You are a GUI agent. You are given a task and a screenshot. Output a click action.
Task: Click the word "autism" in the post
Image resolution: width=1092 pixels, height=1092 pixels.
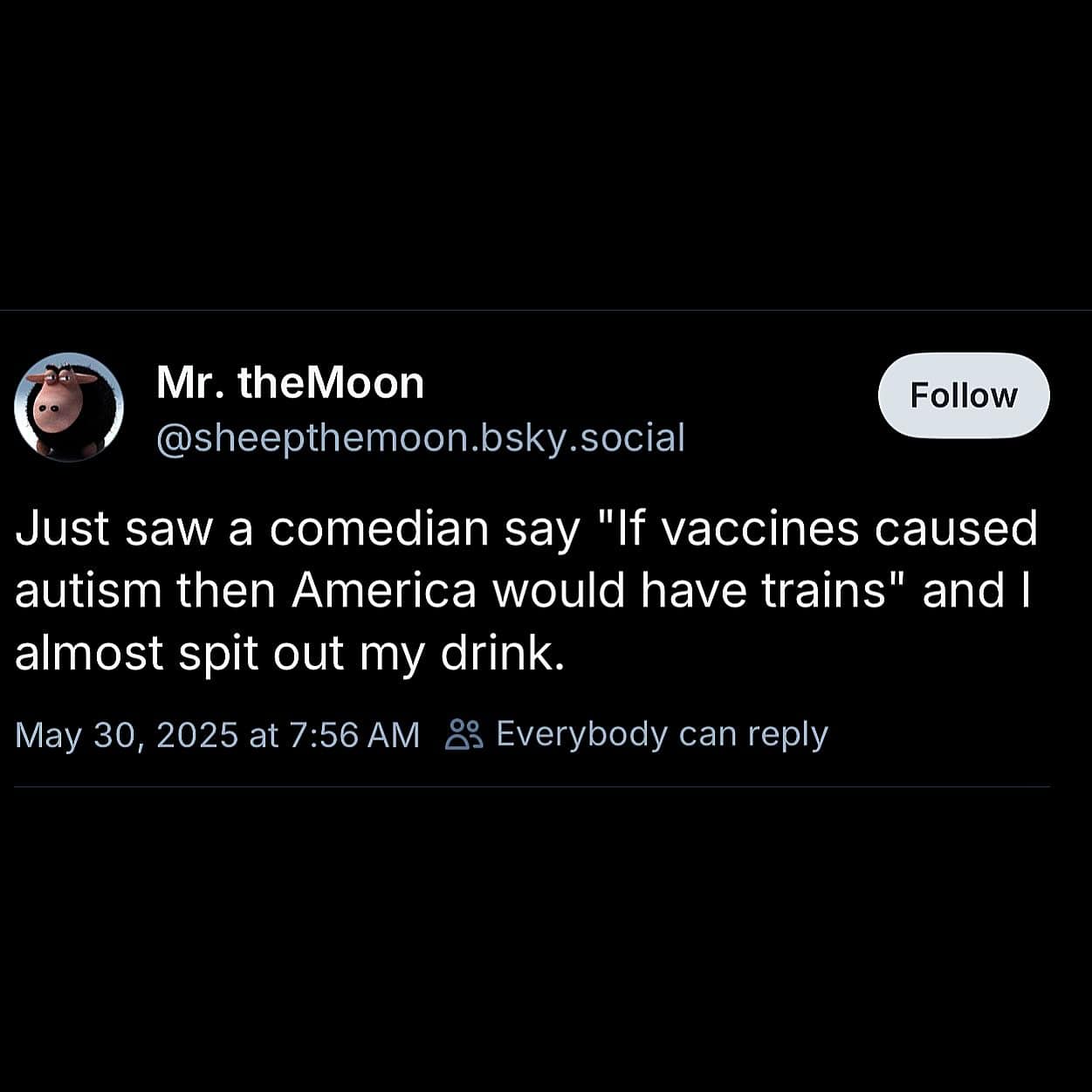(88, 591)
